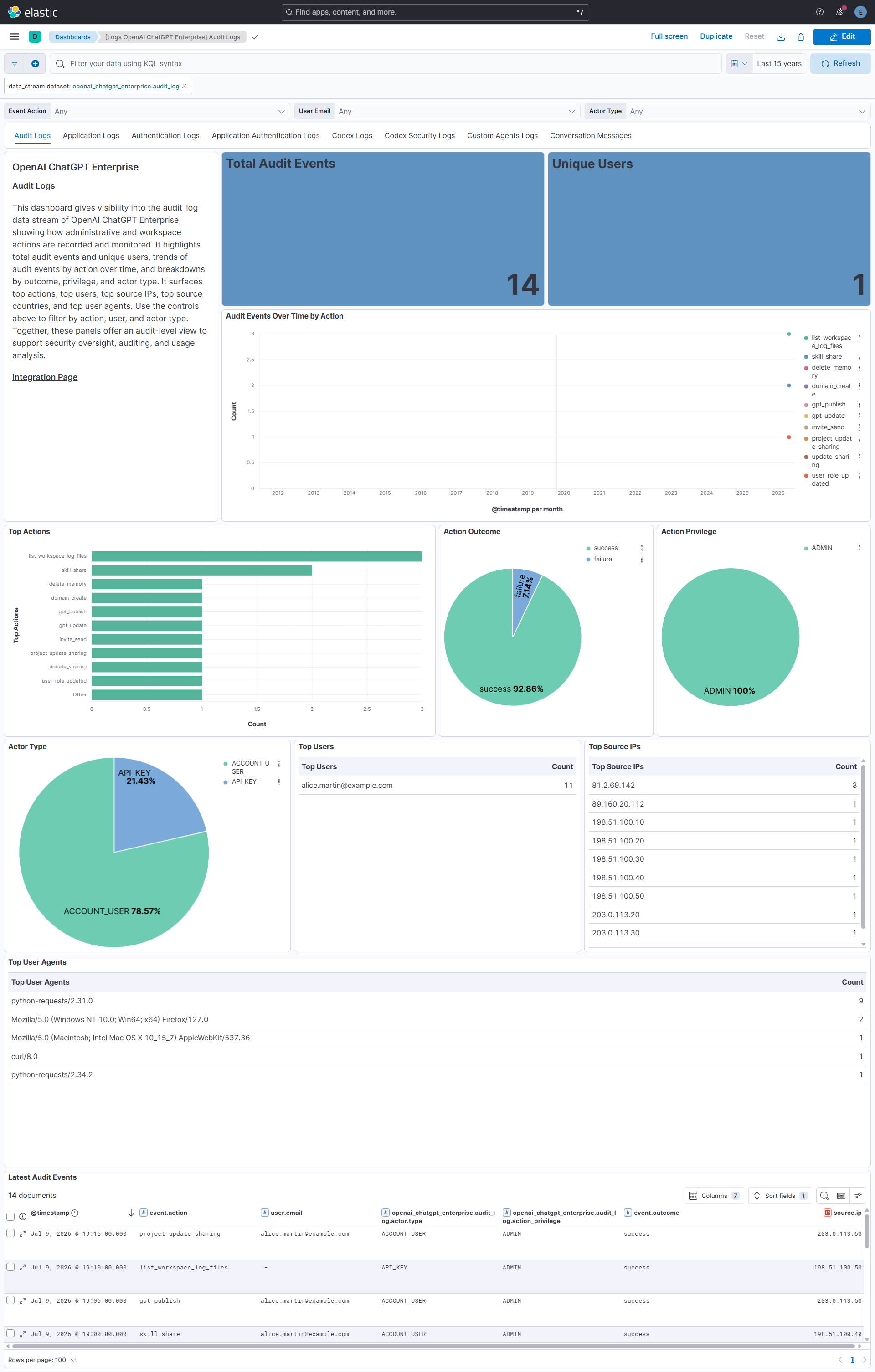The width and height of the screenshot is (875, 1372).
Task: Open the user avatar E menu
Action: (860, 12)
